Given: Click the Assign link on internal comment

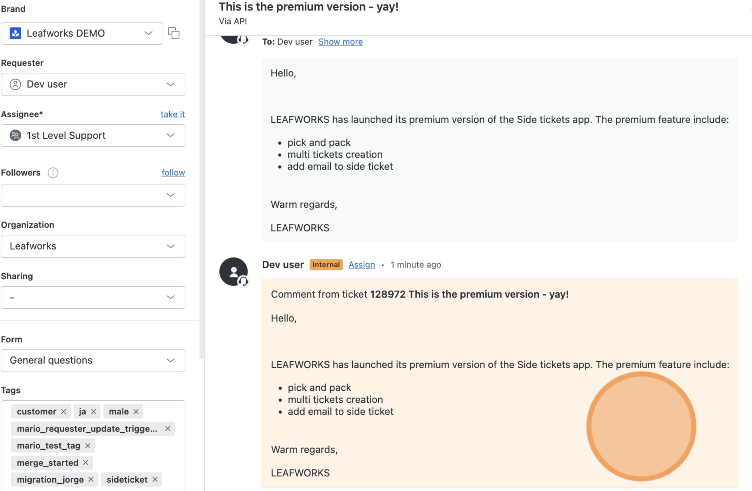Looking at the screenshot, I should [x=362, y=265].
